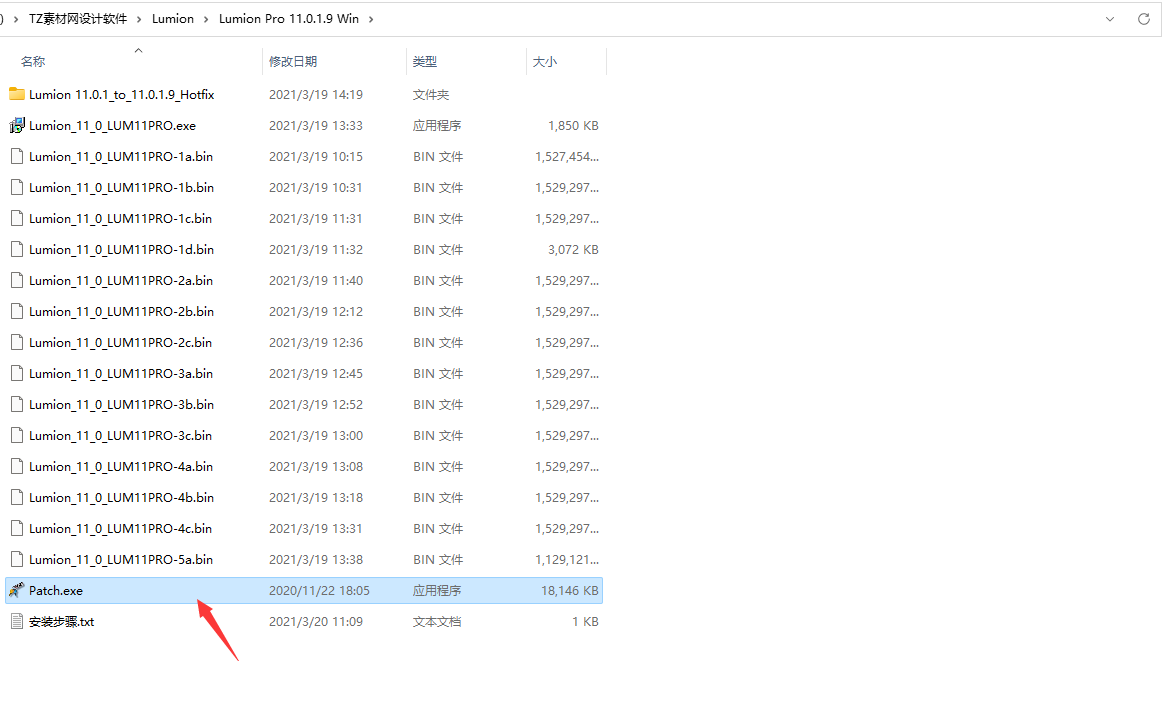Select the Lumion 11.0.1_to_11.0.1.9_Hotfix folder name
The image size is (1172, 705).
(x=122, y=94)
